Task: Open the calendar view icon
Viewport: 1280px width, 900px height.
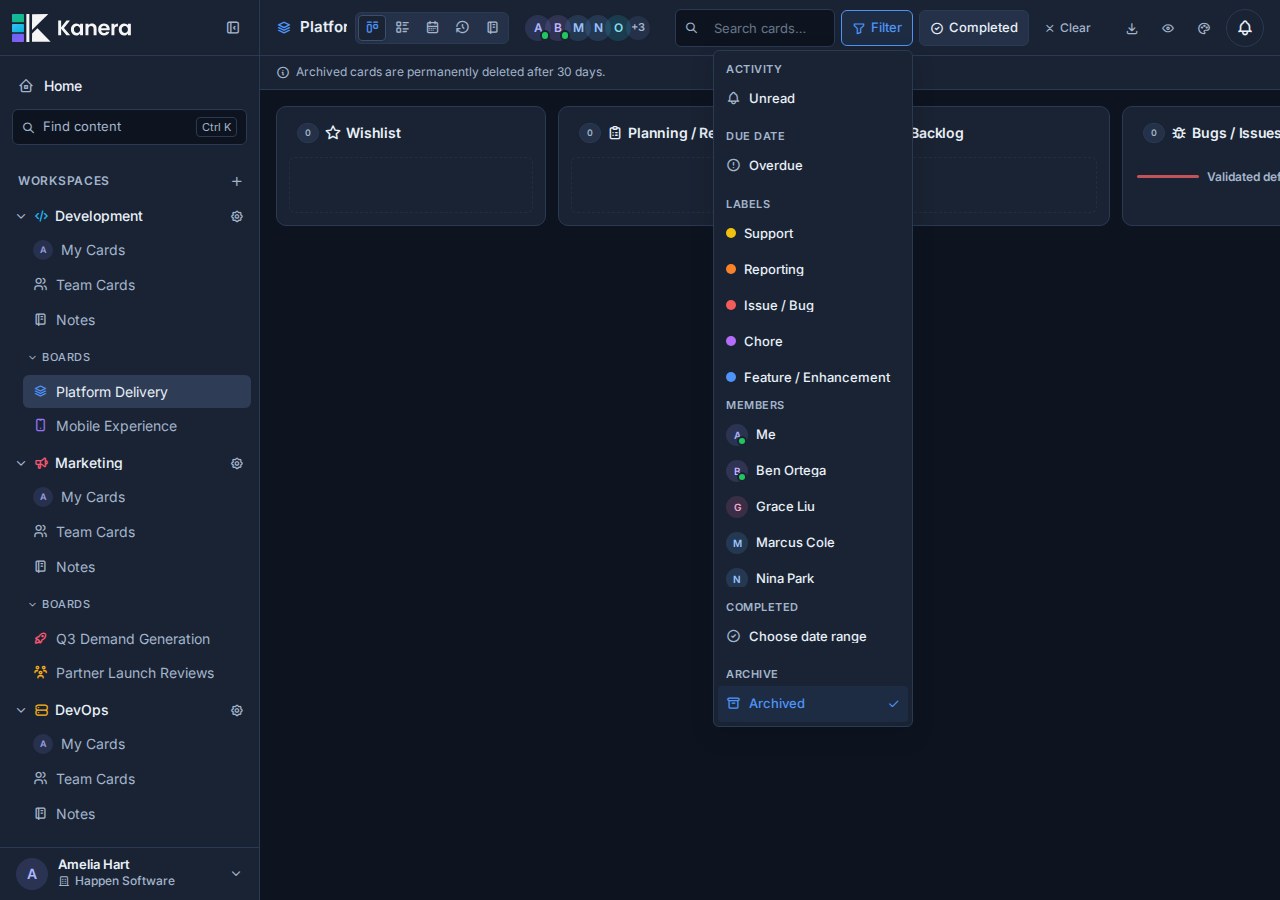Action: pos(432,28)
